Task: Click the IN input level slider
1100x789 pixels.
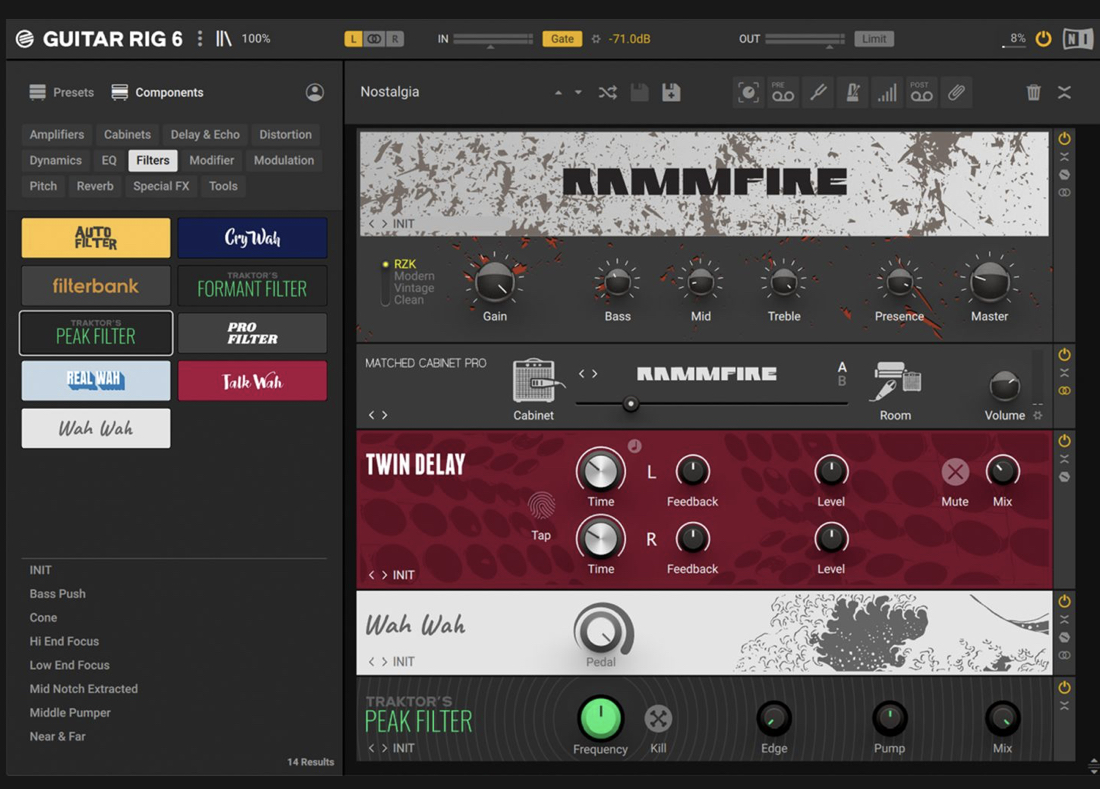Action: 493,39
